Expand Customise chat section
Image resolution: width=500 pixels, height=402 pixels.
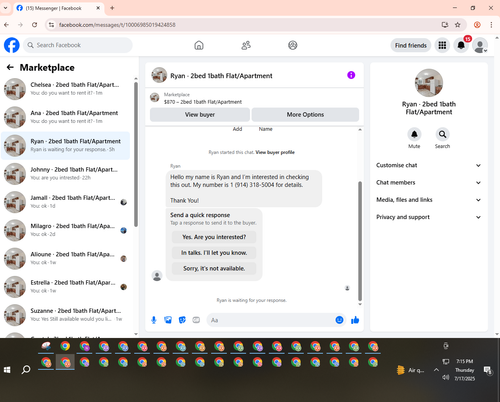(429, 165)
